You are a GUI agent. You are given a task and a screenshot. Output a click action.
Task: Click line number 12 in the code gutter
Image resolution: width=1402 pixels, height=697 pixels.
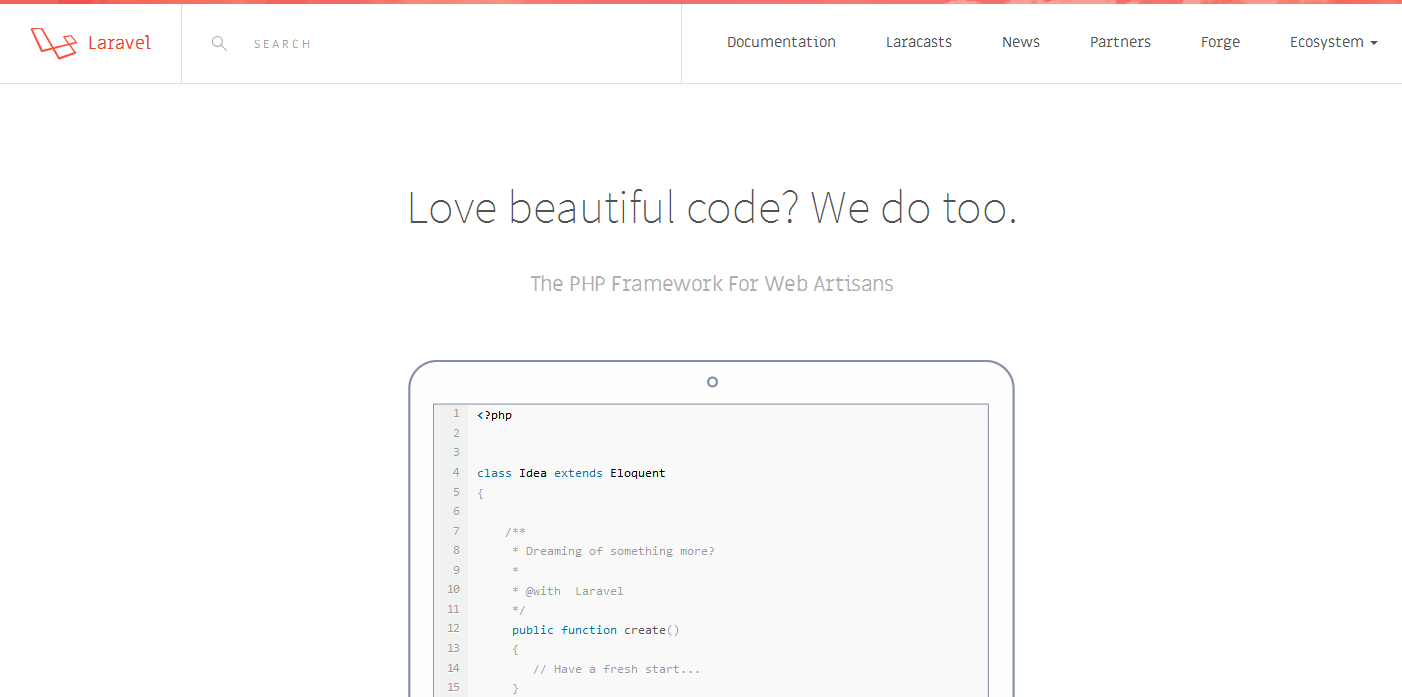point(453,628)
